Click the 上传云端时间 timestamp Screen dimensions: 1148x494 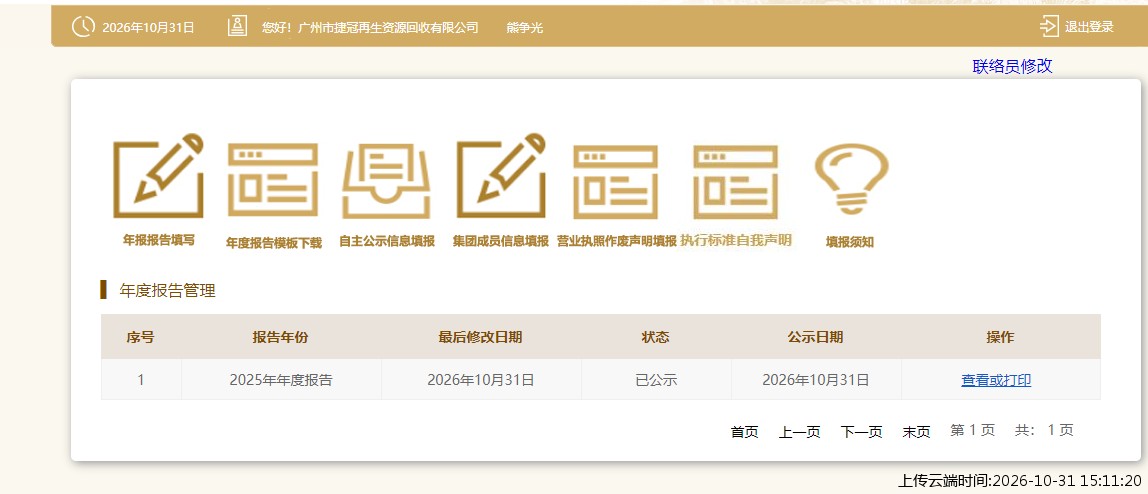coord(1020,481)
